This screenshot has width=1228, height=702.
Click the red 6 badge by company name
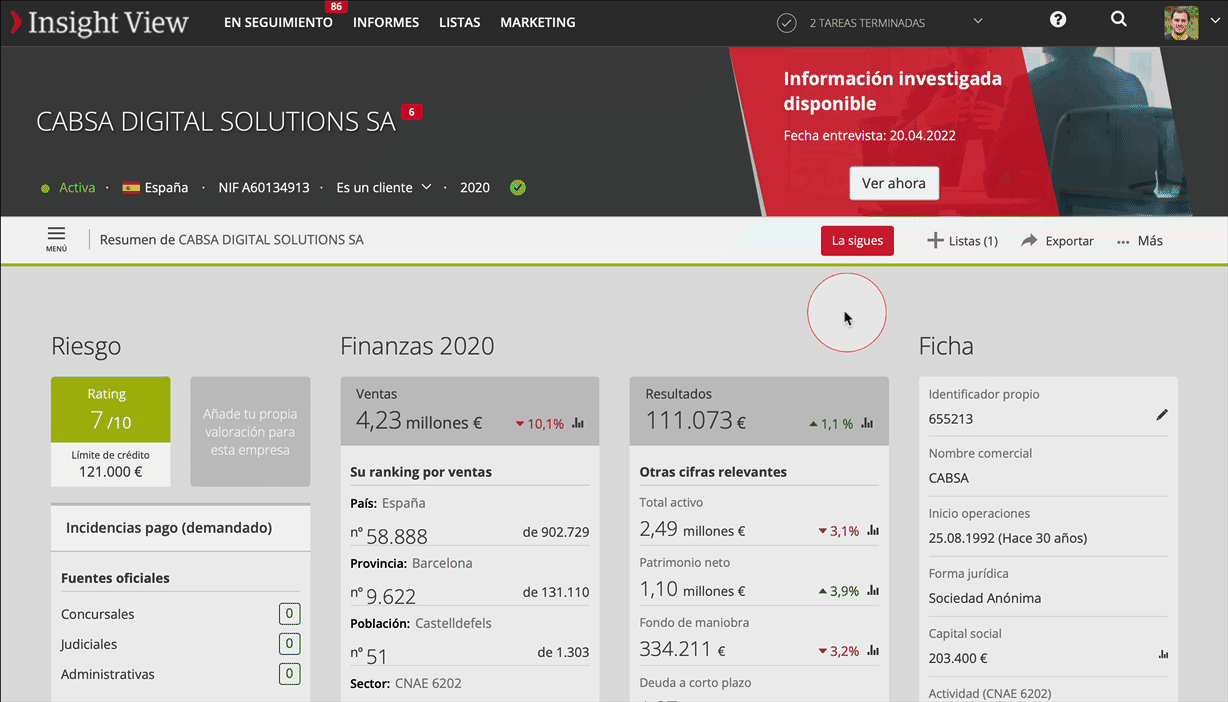pyautogui.click(x=411, y=112)
